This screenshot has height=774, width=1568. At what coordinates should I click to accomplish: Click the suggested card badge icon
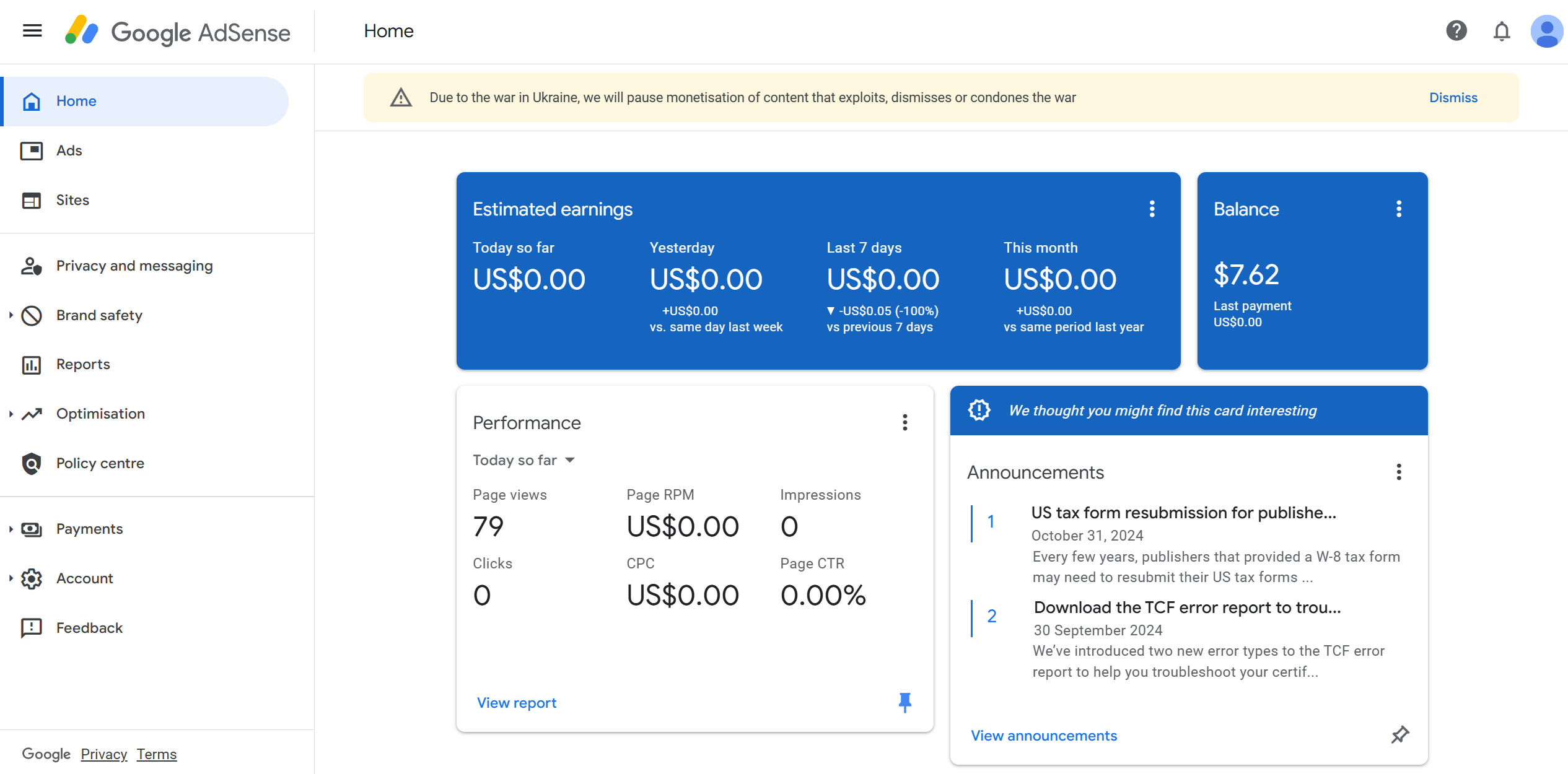[979, 410]
